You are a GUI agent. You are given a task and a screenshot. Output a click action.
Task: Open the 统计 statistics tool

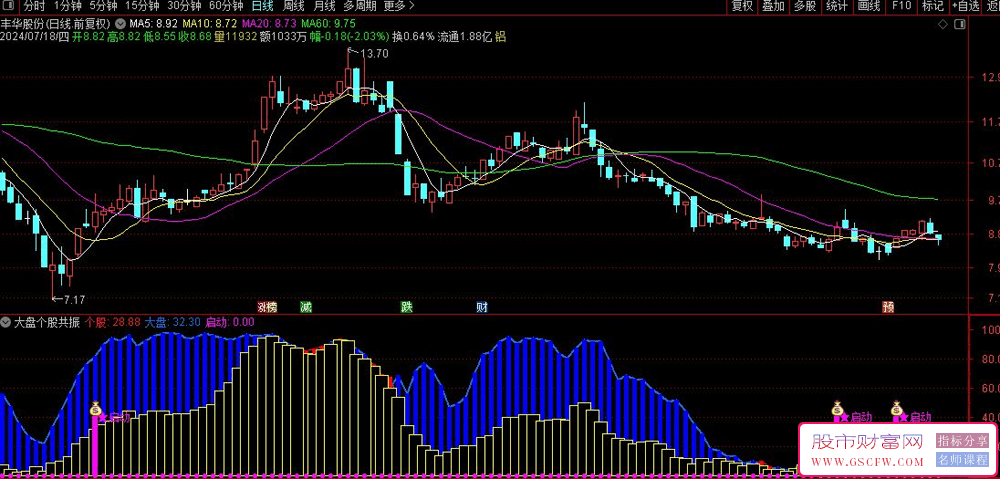[837, 6]
